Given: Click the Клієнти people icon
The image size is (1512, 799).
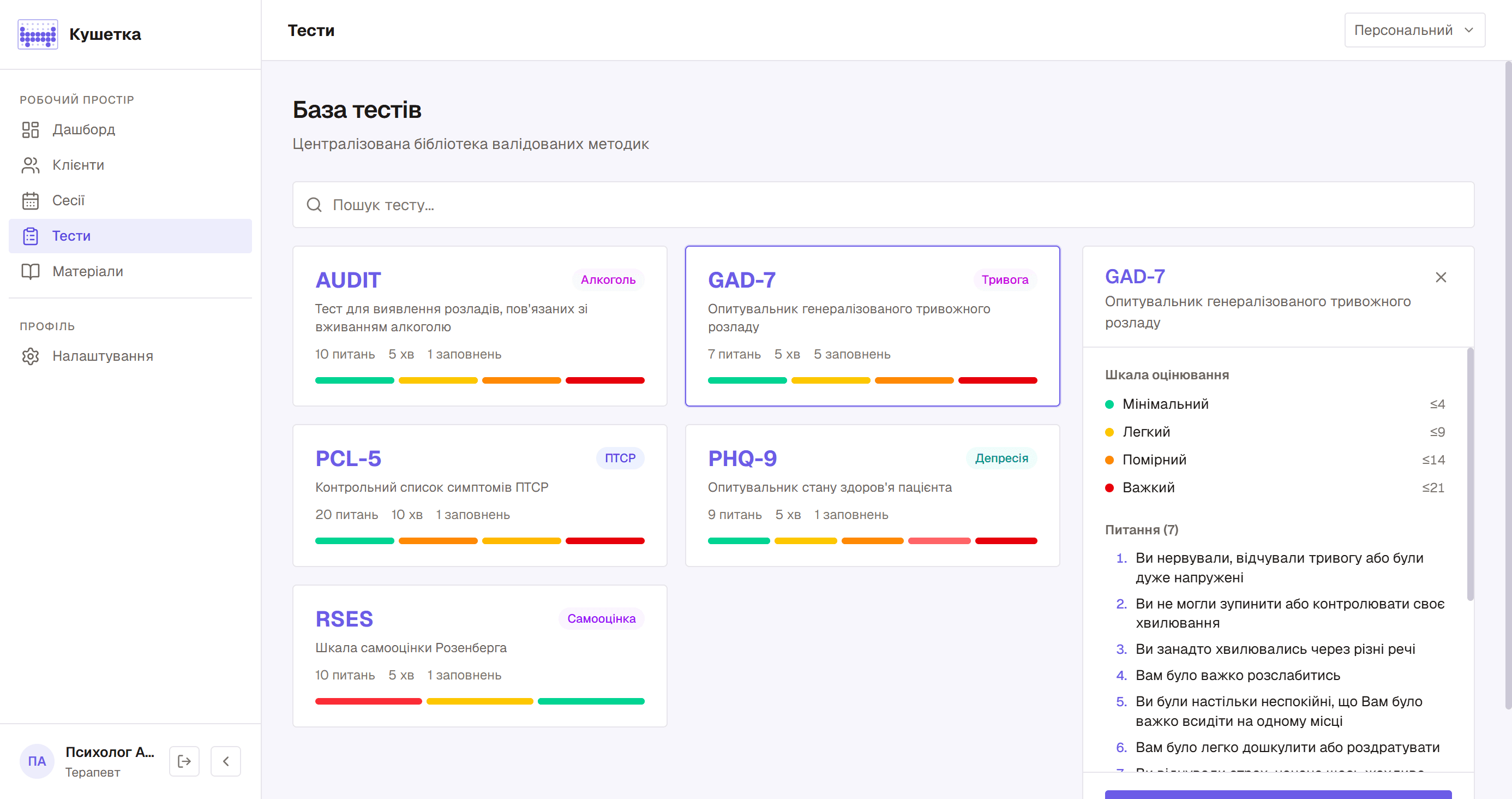Looking at the screenshot, I should click(x=31, y=165).
